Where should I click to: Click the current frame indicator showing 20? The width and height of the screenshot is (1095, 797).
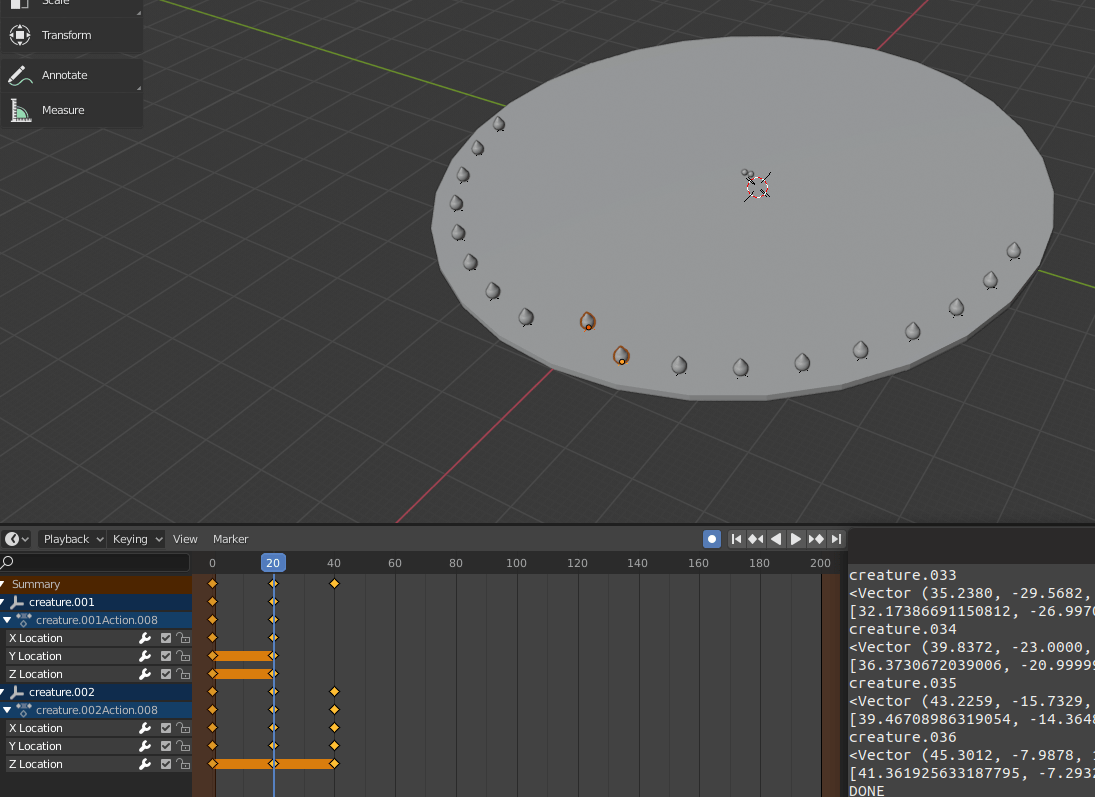(273, 562)
